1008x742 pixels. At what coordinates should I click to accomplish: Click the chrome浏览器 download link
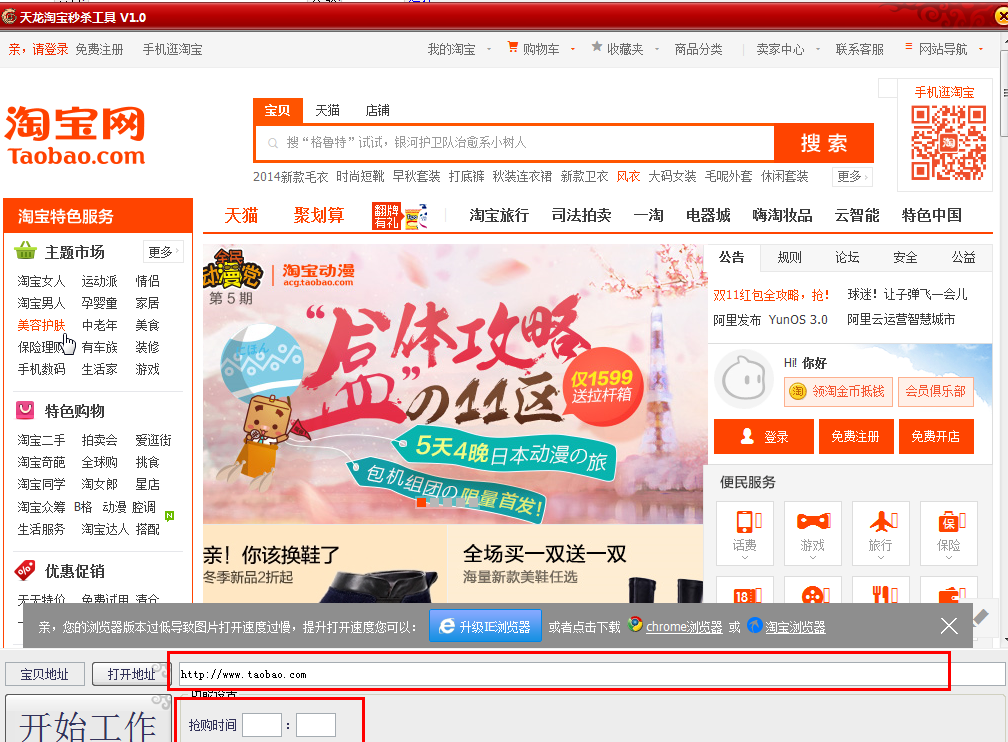(x=684, y=627)
